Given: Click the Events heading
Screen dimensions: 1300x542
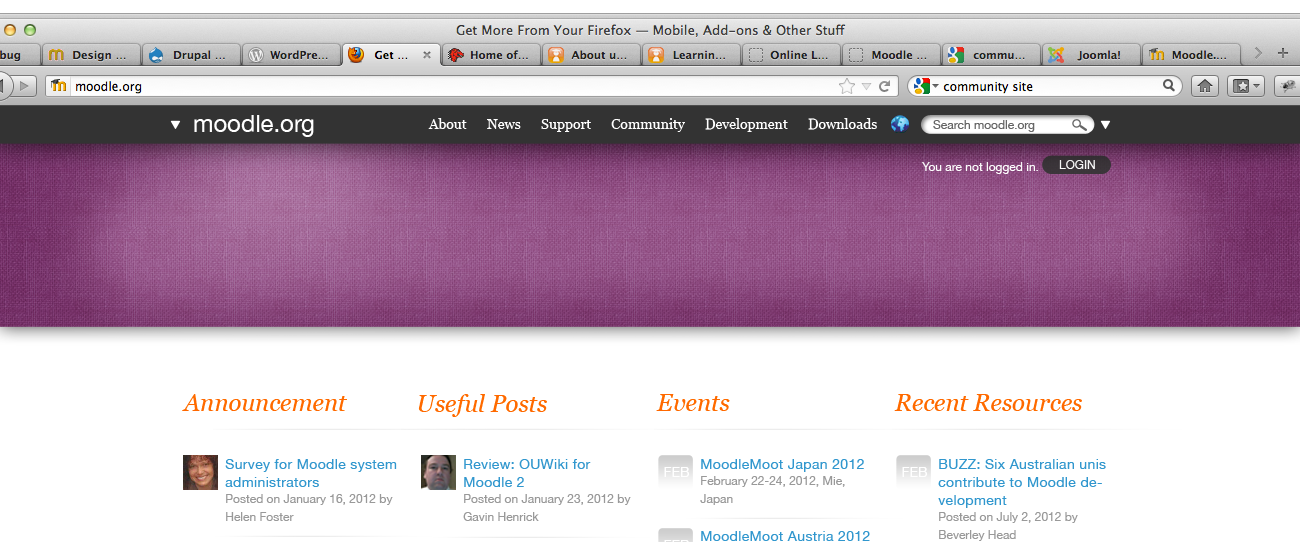Looking at the screenshot, I should pos(693,403).
